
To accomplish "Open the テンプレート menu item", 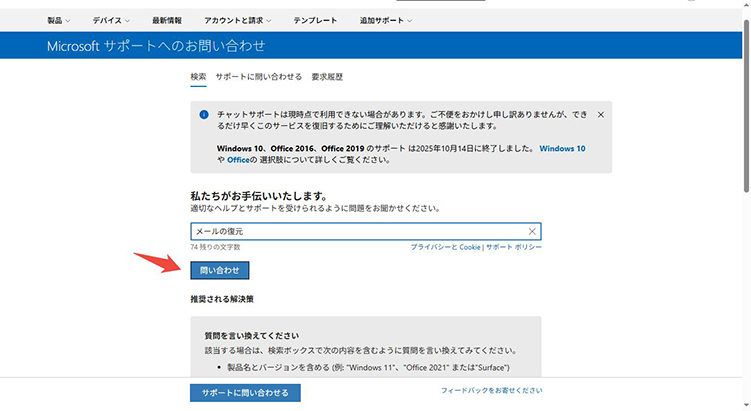I will point(315,21).
